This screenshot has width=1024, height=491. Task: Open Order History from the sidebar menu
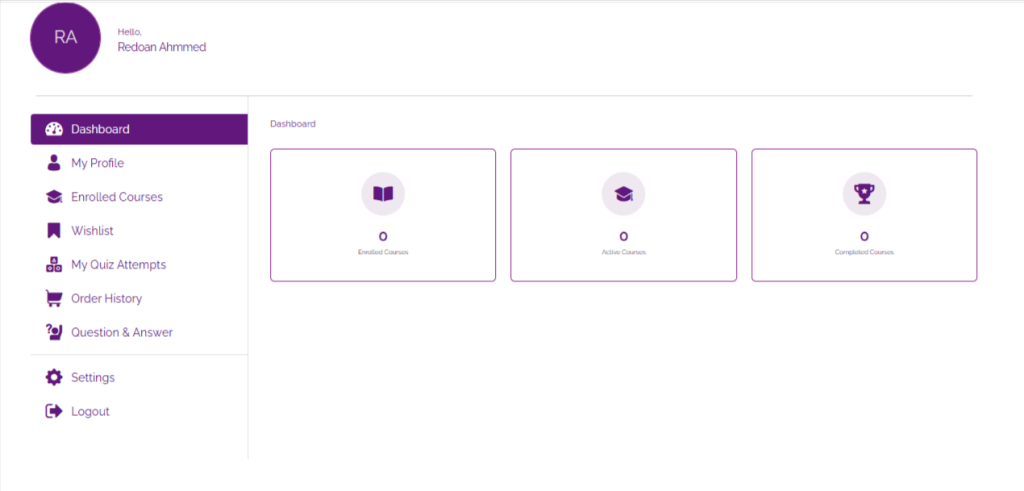click(x=106, y=298)
